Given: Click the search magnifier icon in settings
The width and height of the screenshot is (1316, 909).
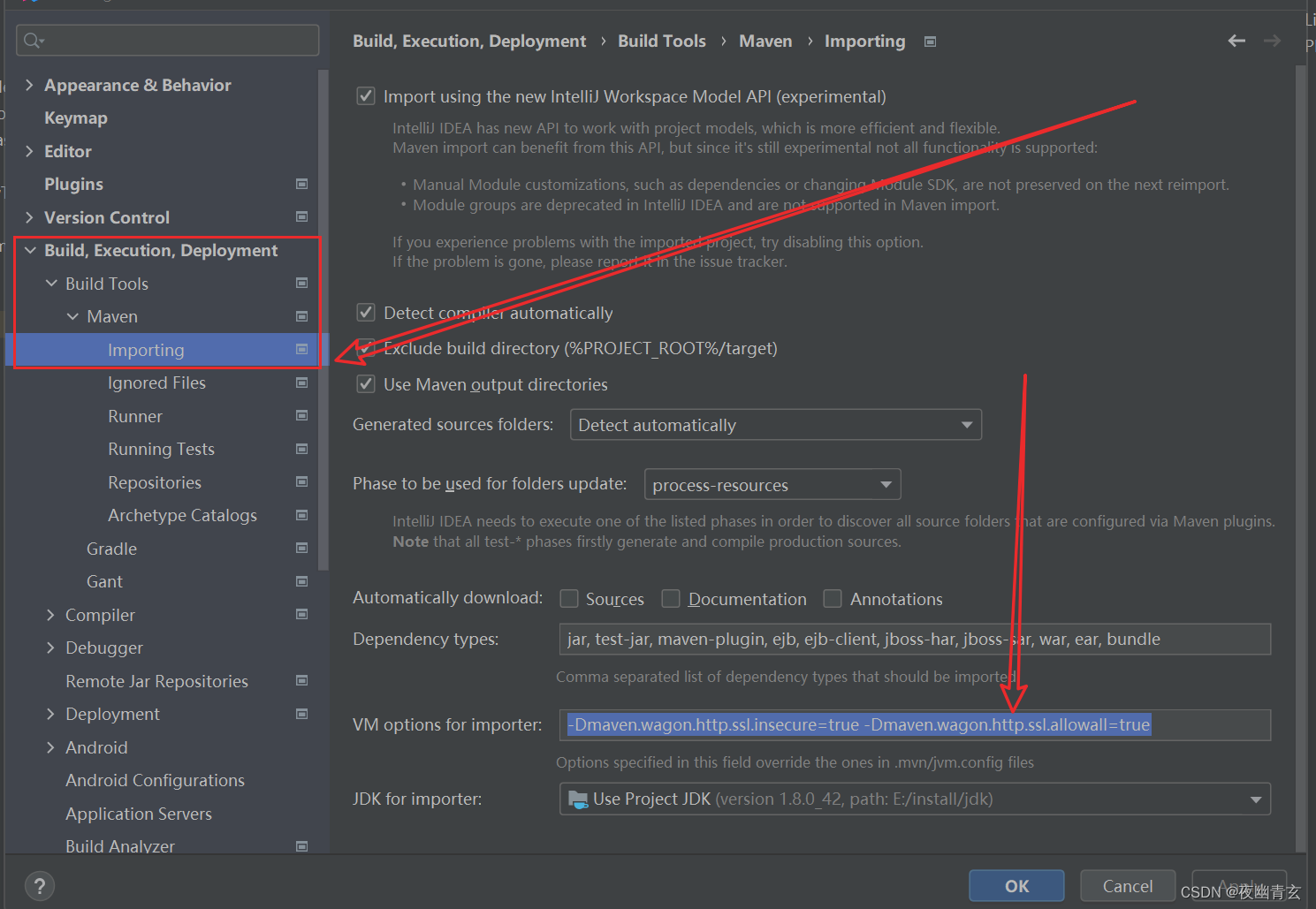Looking at the screenshot, I should 34,41.
